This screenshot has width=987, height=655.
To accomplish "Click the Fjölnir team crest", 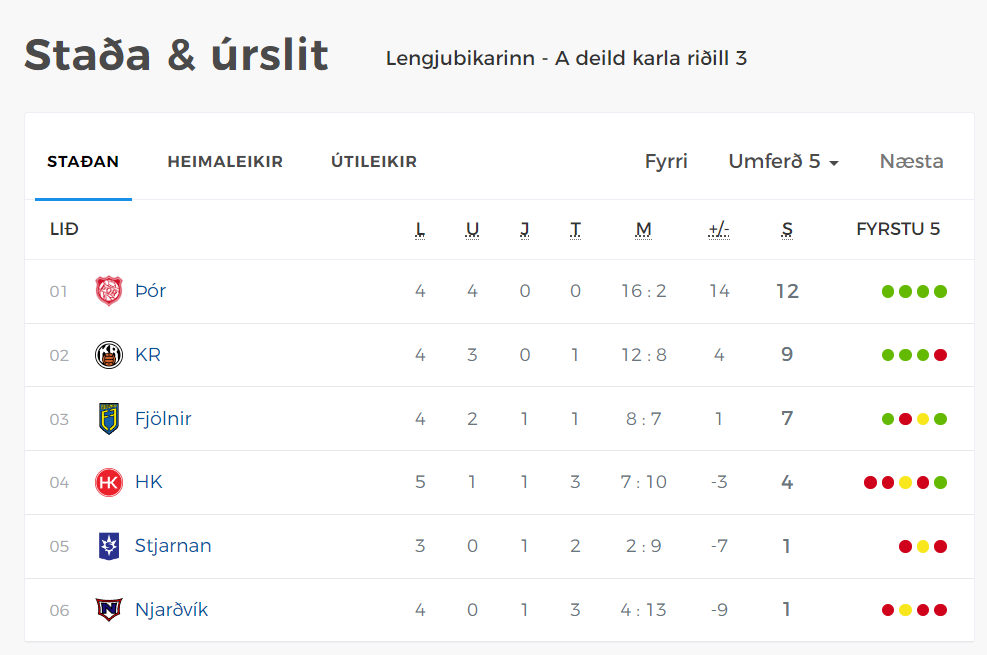I will (x=108, y=418).
